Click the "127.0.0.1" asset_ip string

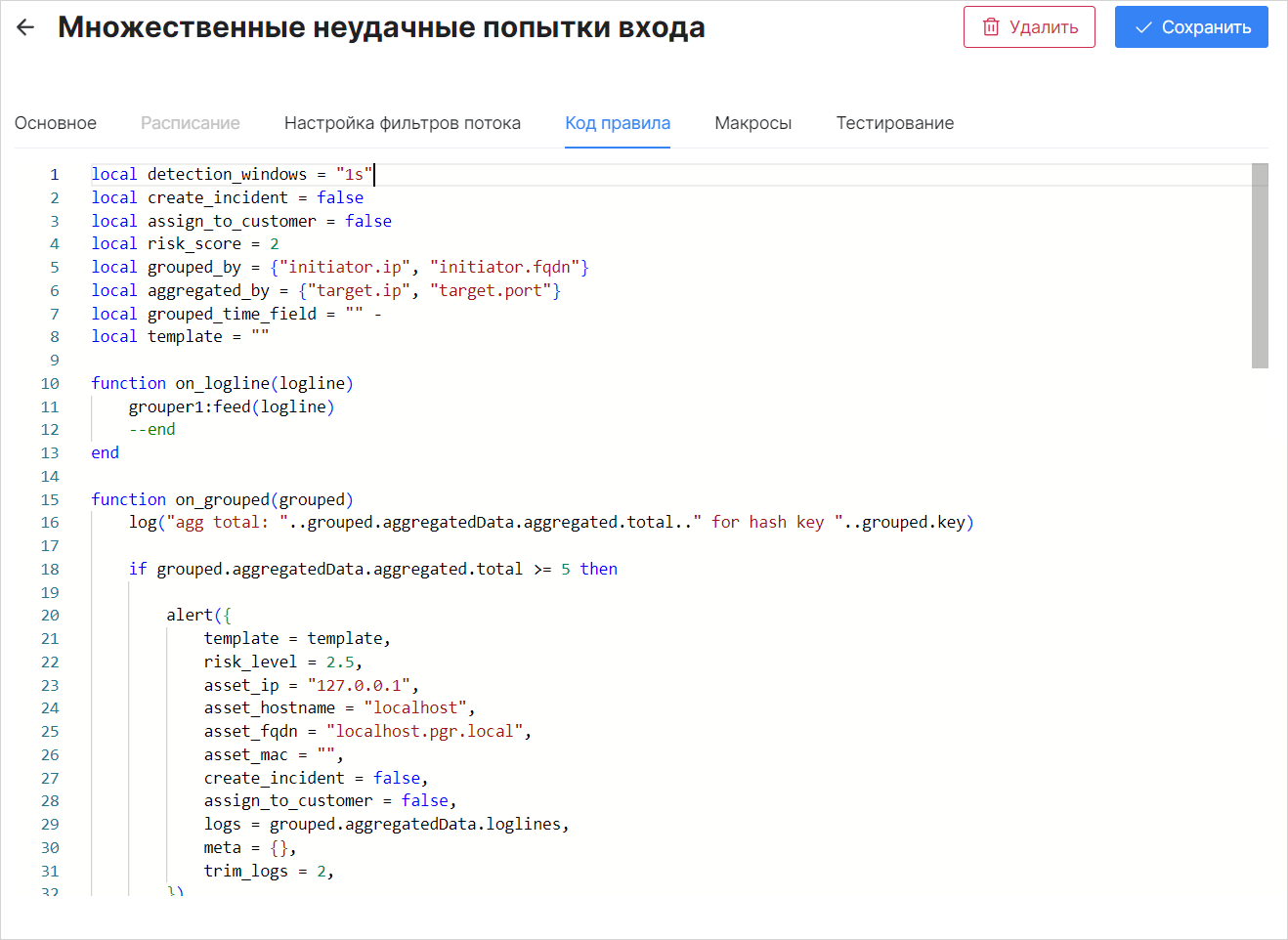[358, 686]
